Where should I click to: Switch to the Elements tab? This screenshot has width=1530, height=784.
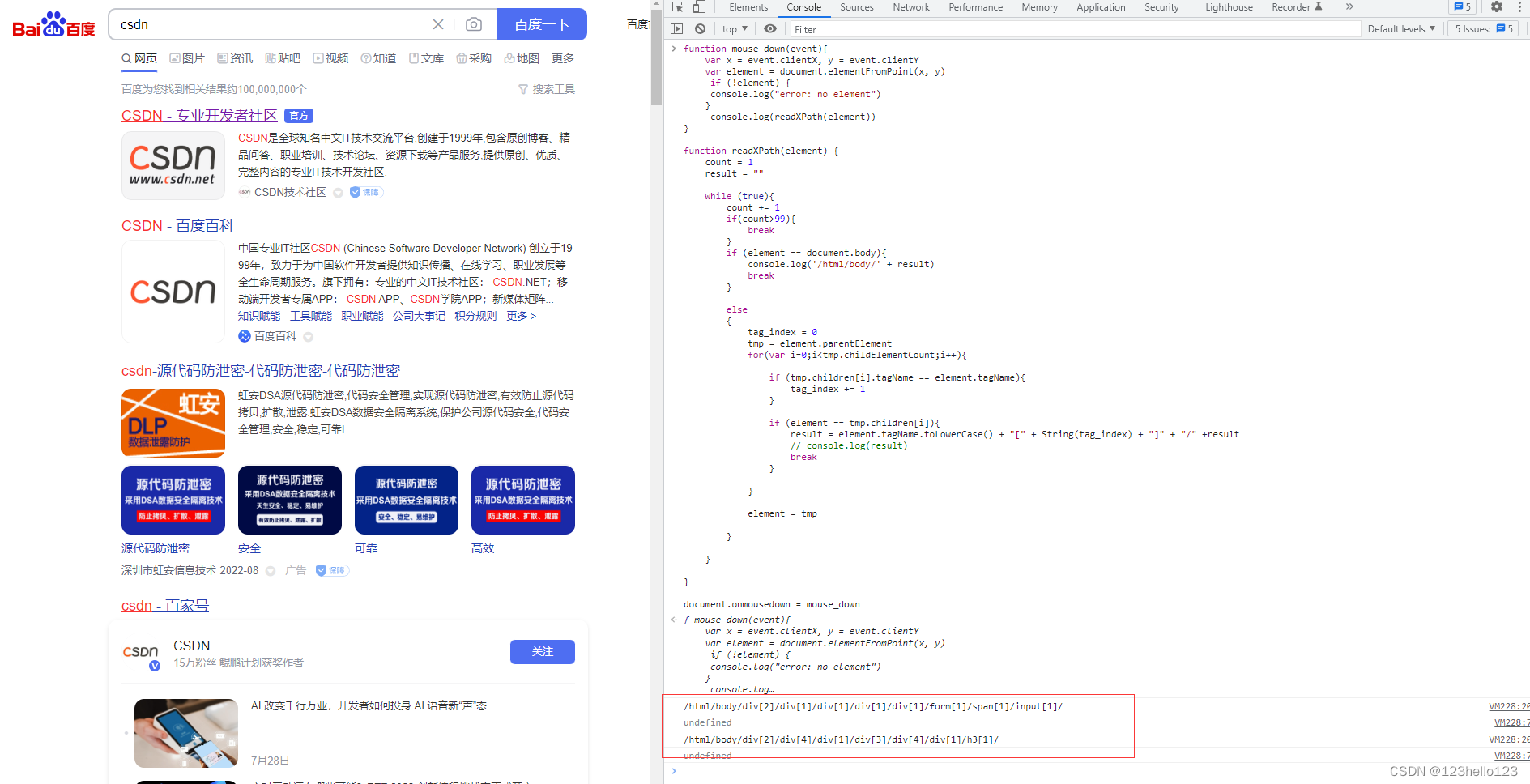748,6
